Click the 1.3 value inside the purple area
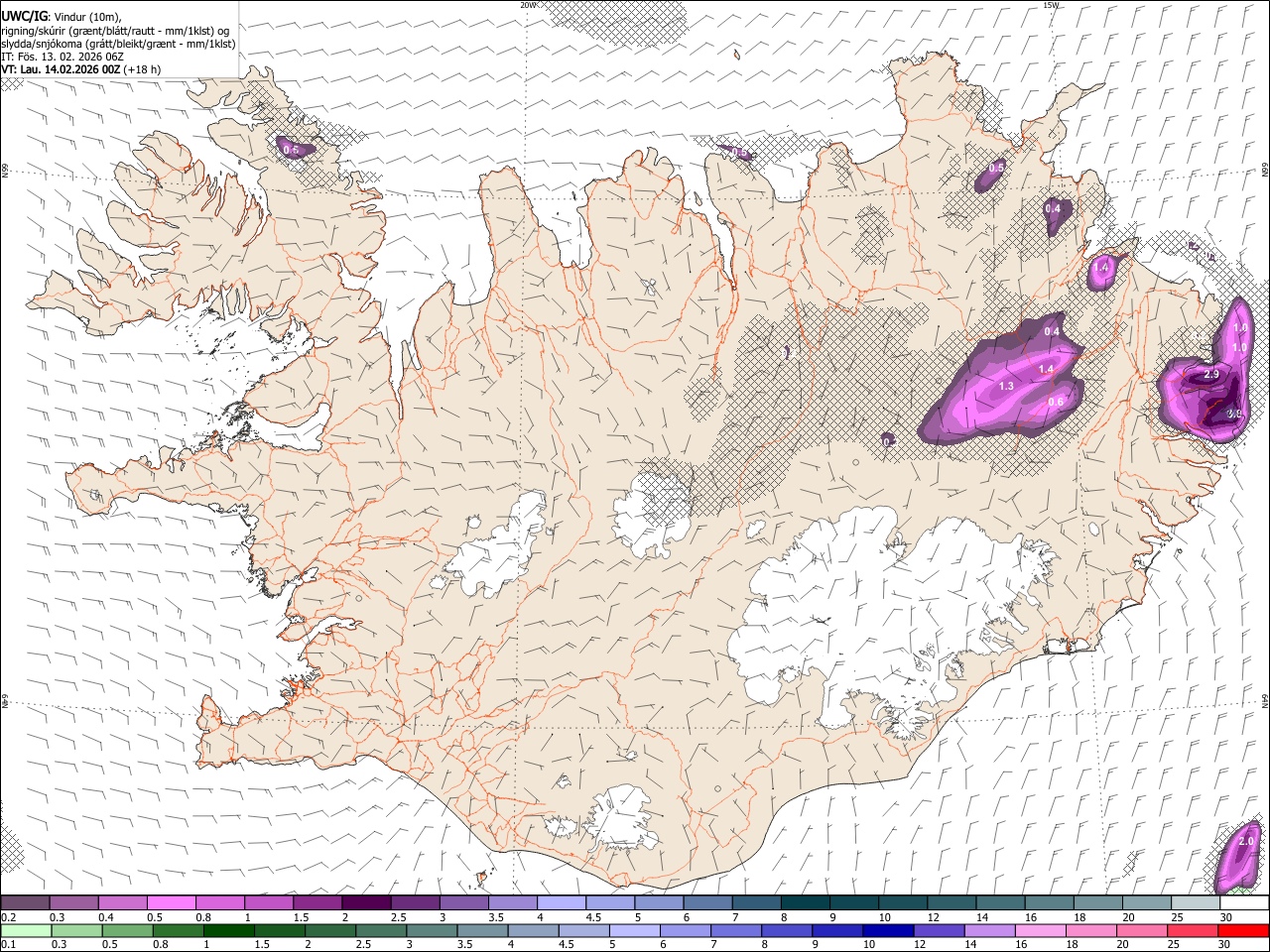Screen dimensions: 1270x952 (1006, 387)
